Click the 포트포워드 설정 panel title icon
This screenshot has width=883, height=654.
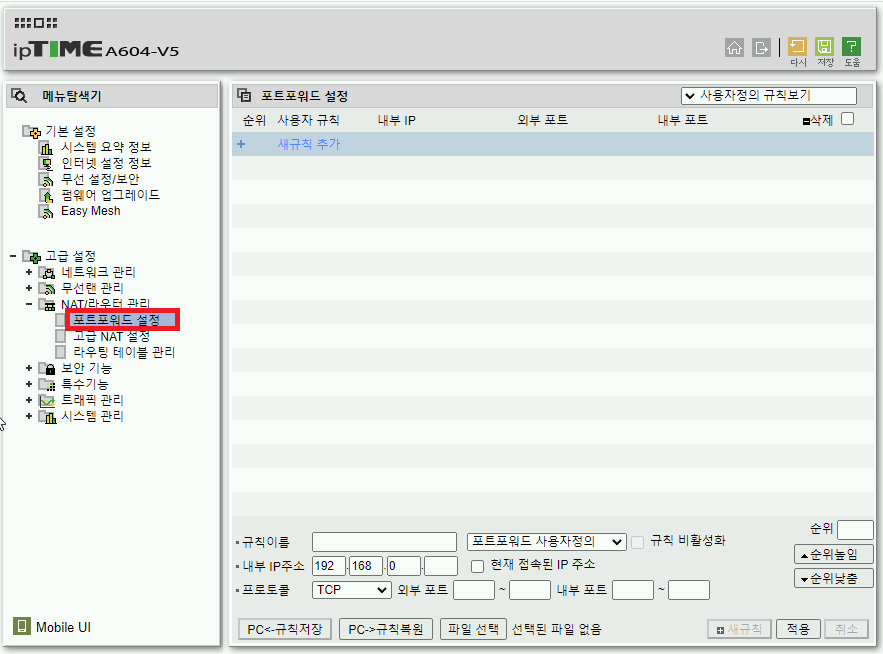244,95
